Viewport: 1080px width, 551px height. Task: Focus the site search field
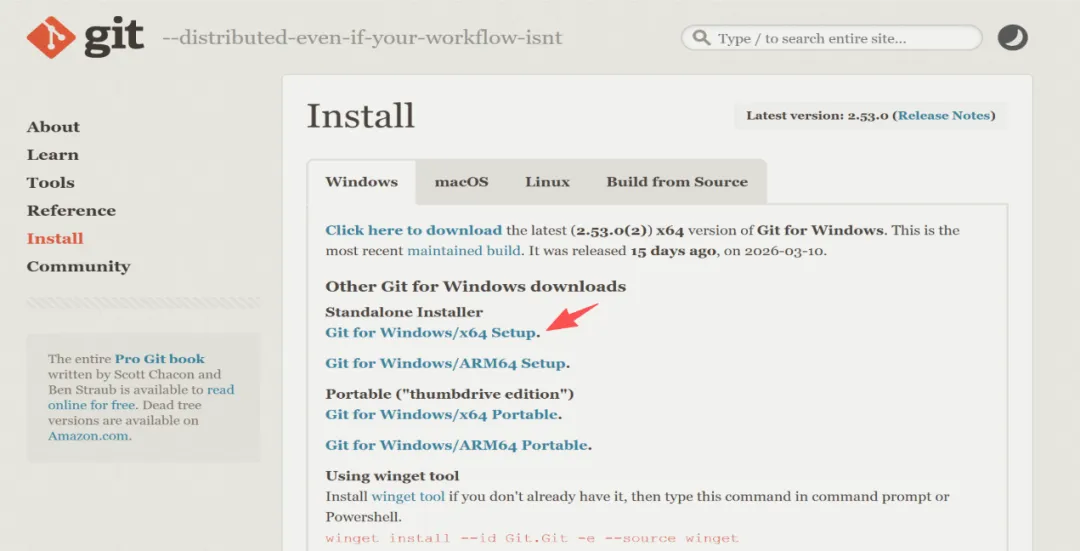pyautogui.click(x=831, y=38)
